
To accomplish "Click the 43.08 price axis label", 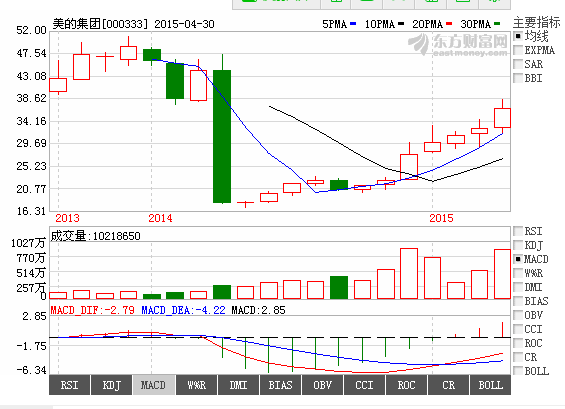I will (31, 76).
